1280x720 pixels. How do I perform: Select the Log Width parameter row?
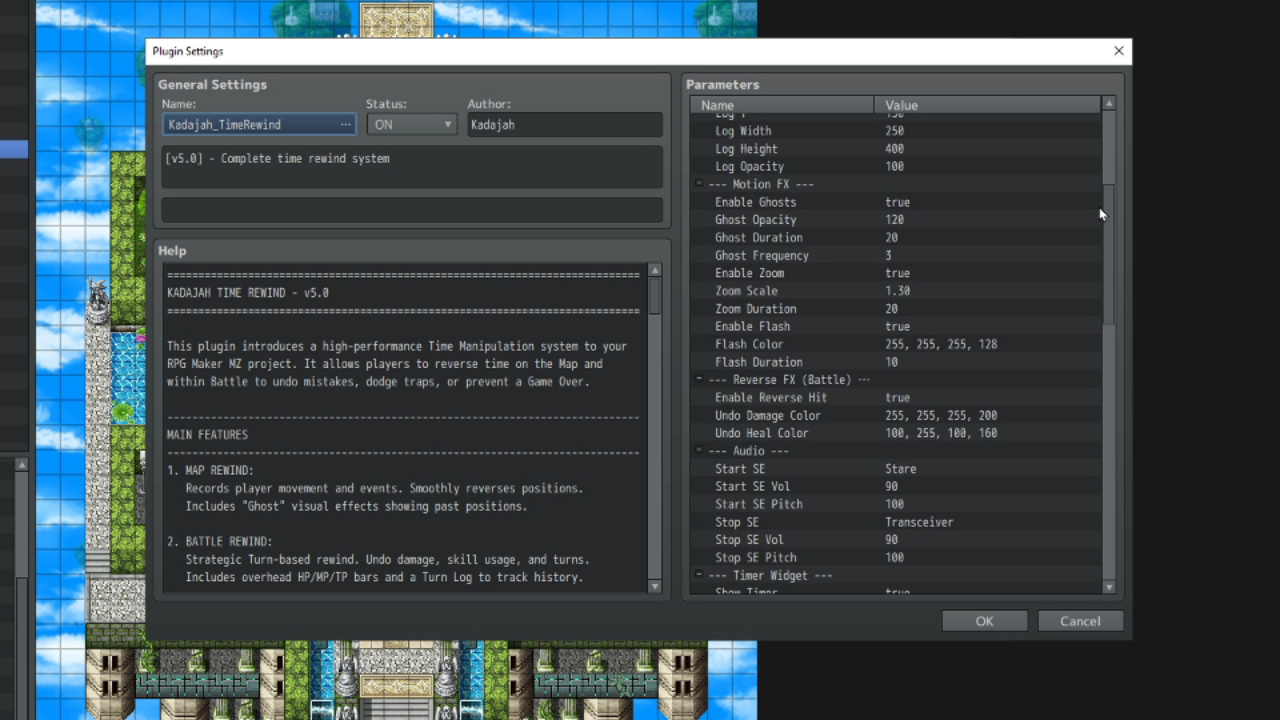tap(895, 131)
